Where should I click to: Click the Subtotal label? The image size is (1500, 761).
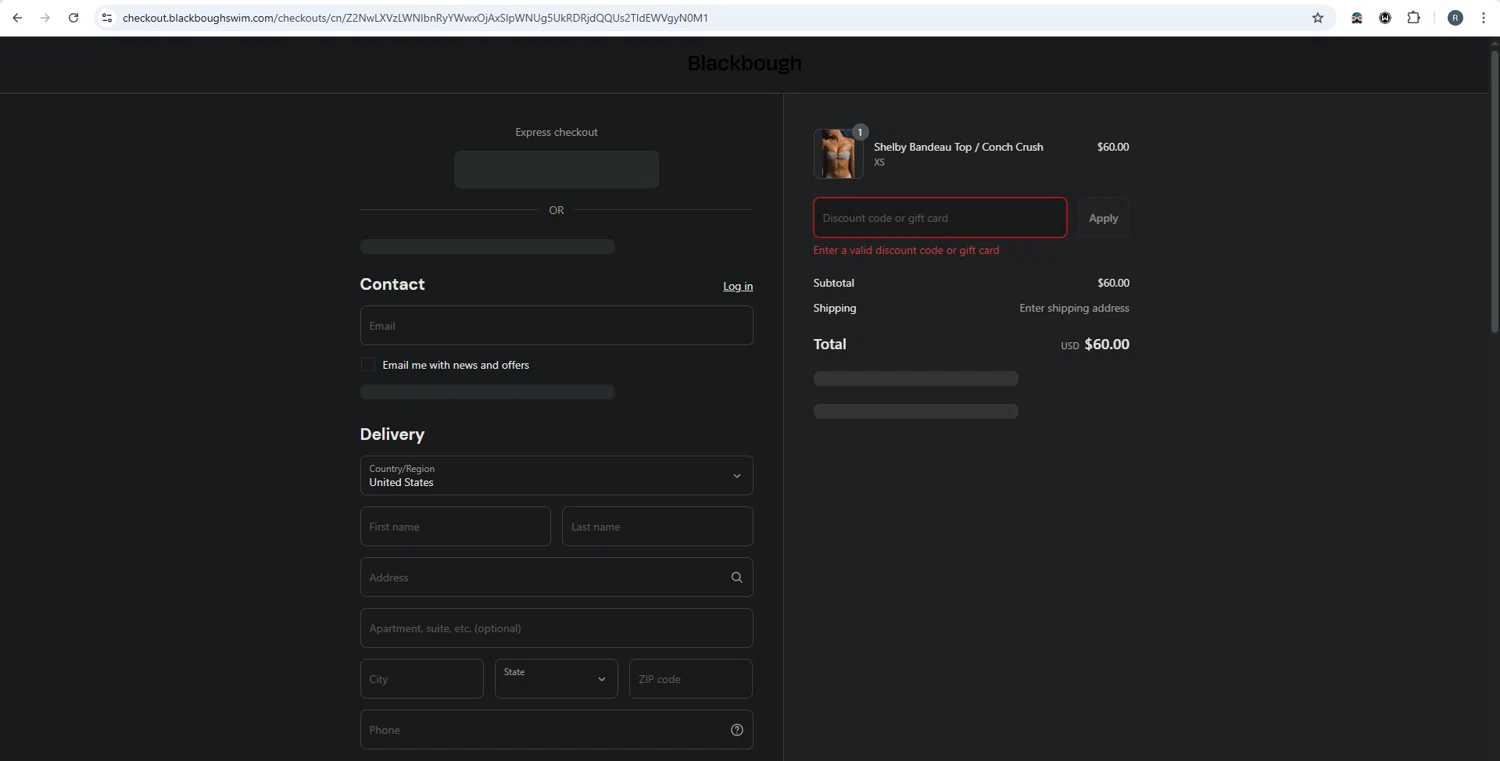(x=834, y=283)
